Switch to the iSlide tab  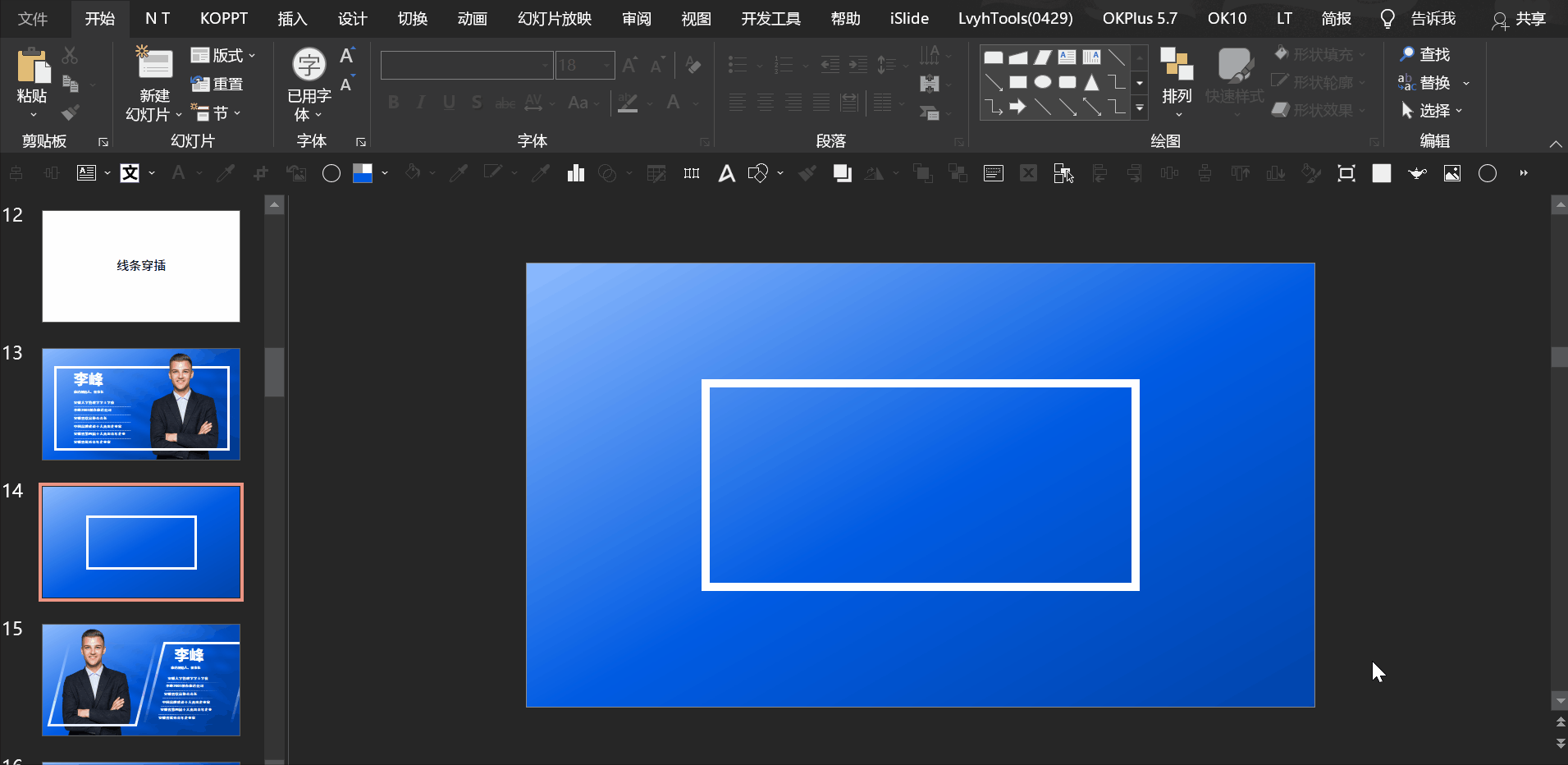pyautogui.click(x=909, y=18)
